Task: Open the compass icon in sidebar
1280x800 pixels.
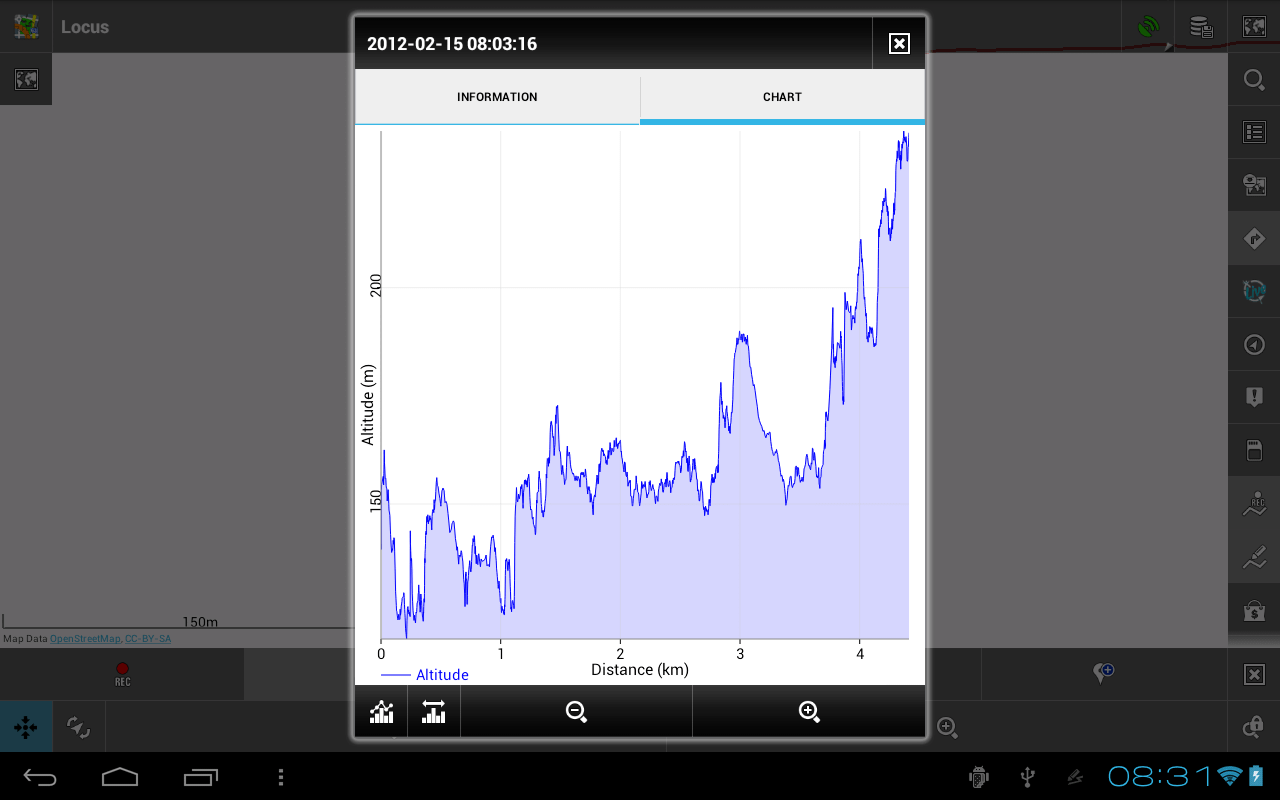Action: [x=1254, y=345]
